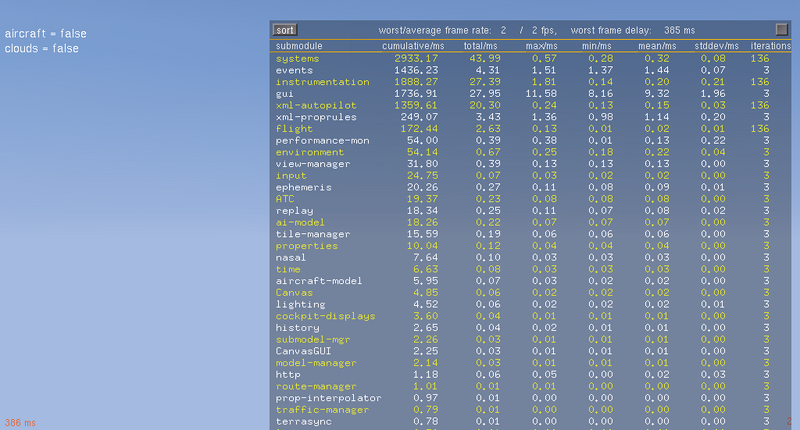
Task: Click the flight cumulative value 172.44
Action: [419, 129]
